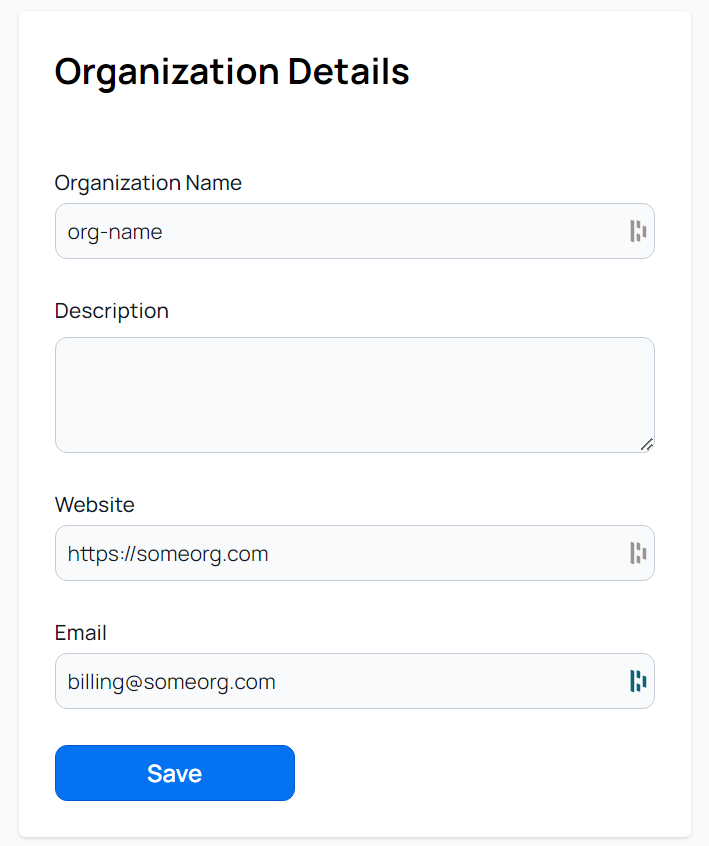Place cursor on the "https://someorg.com" text
The image size is (709, 846).
pyautogui.click(x=168, y=553)
